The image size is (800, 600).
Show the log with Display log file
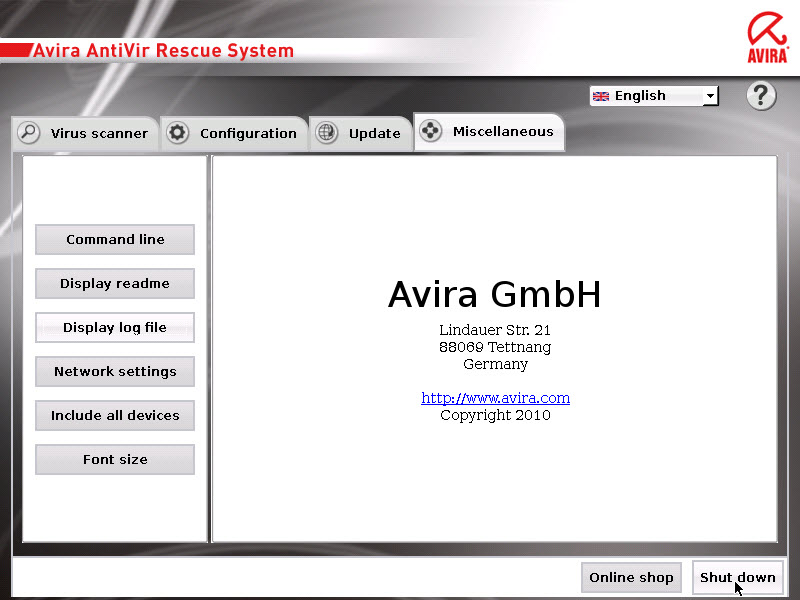click(x=115, y=327)
